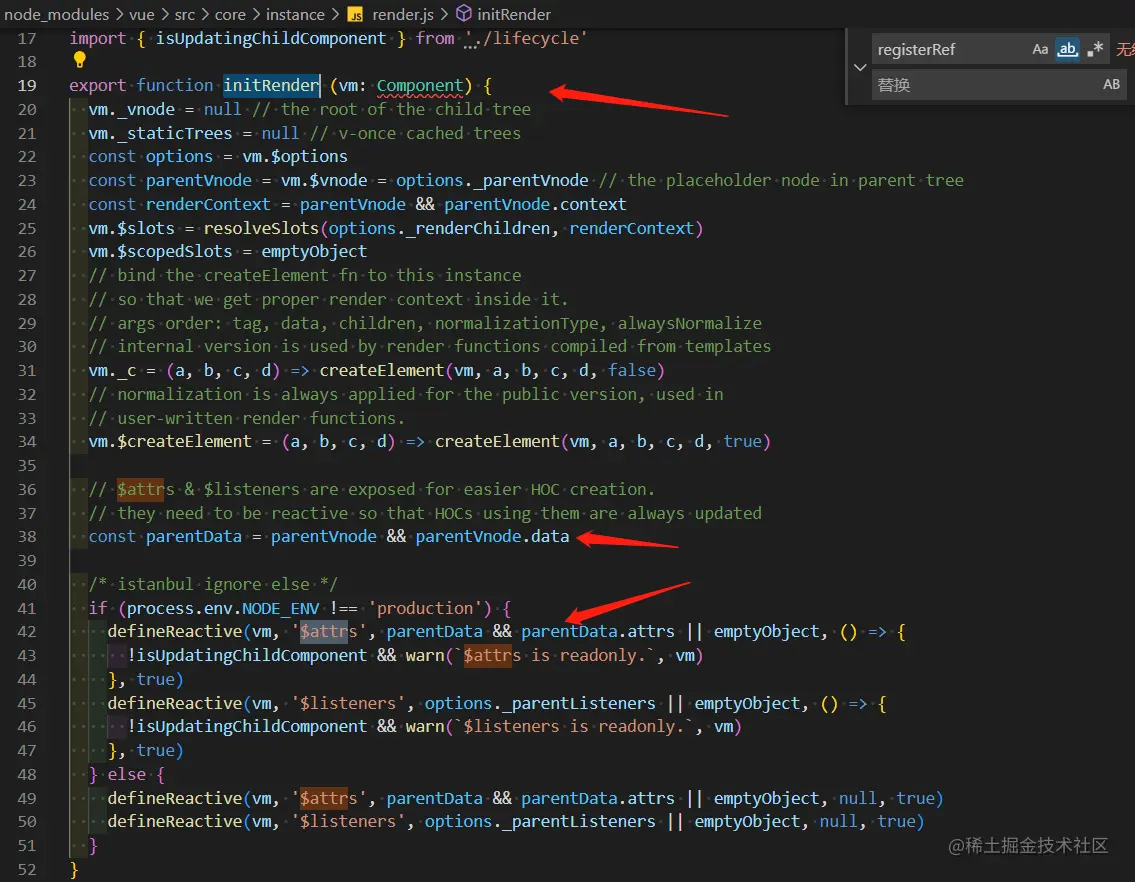Click vm.$scopedSlots on line 26
The width and height of the screenshot is (1135, 882).
pos(161,251)
